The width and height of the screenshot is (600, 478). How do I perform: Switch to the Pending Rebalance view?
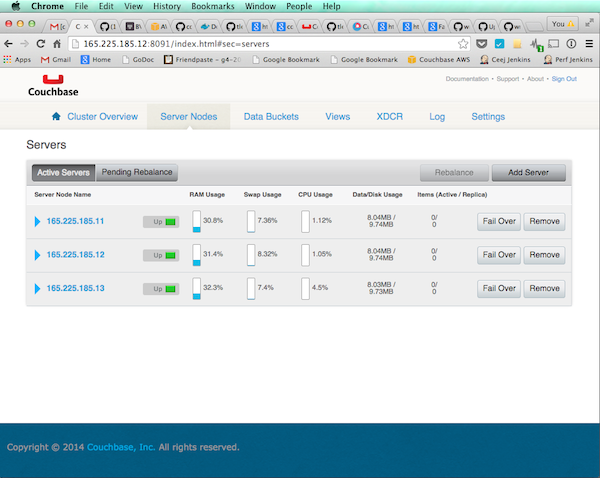coord(137,172)
